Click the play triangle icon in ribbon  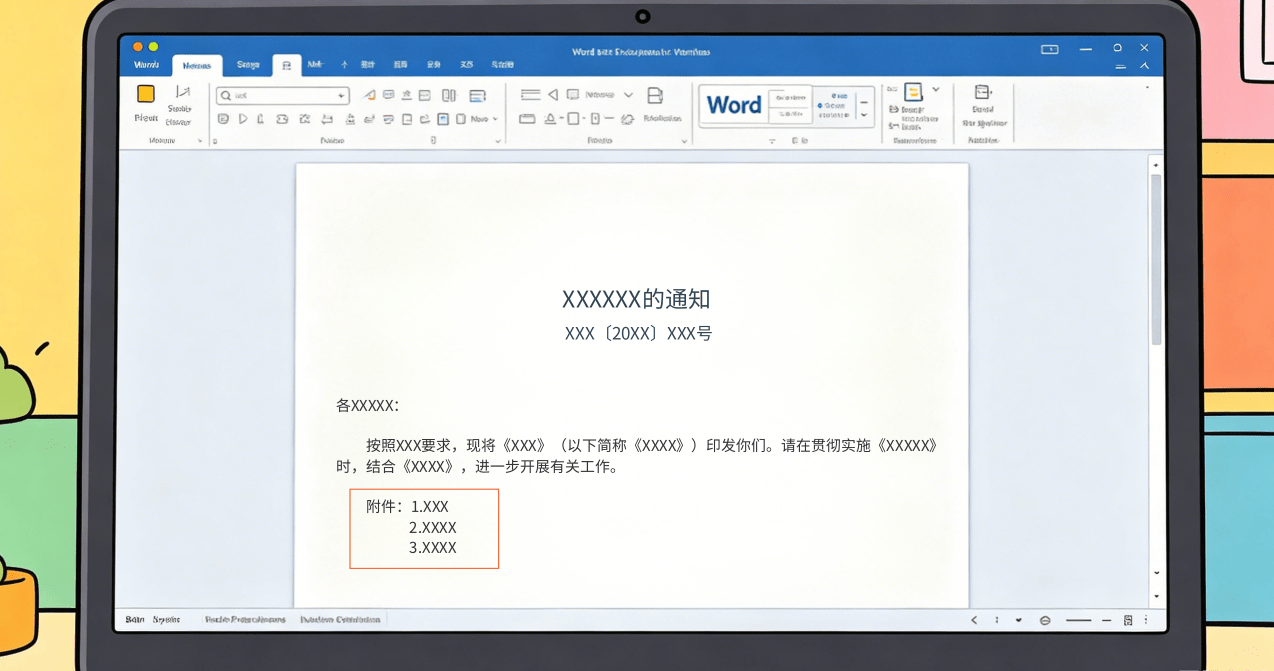click(243, 119)
